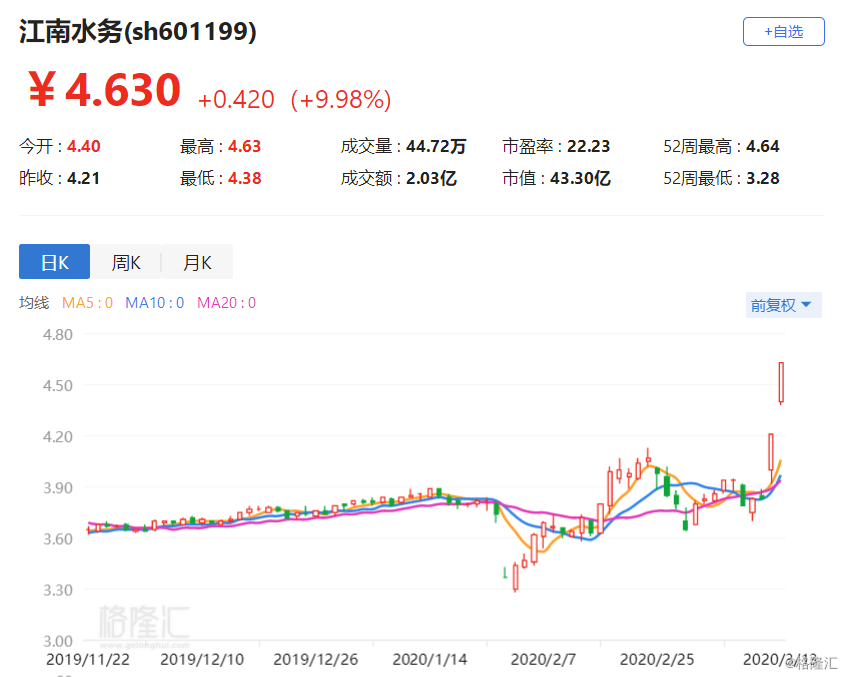Click the MA10 : 0 legend entry

coord(155,303)
